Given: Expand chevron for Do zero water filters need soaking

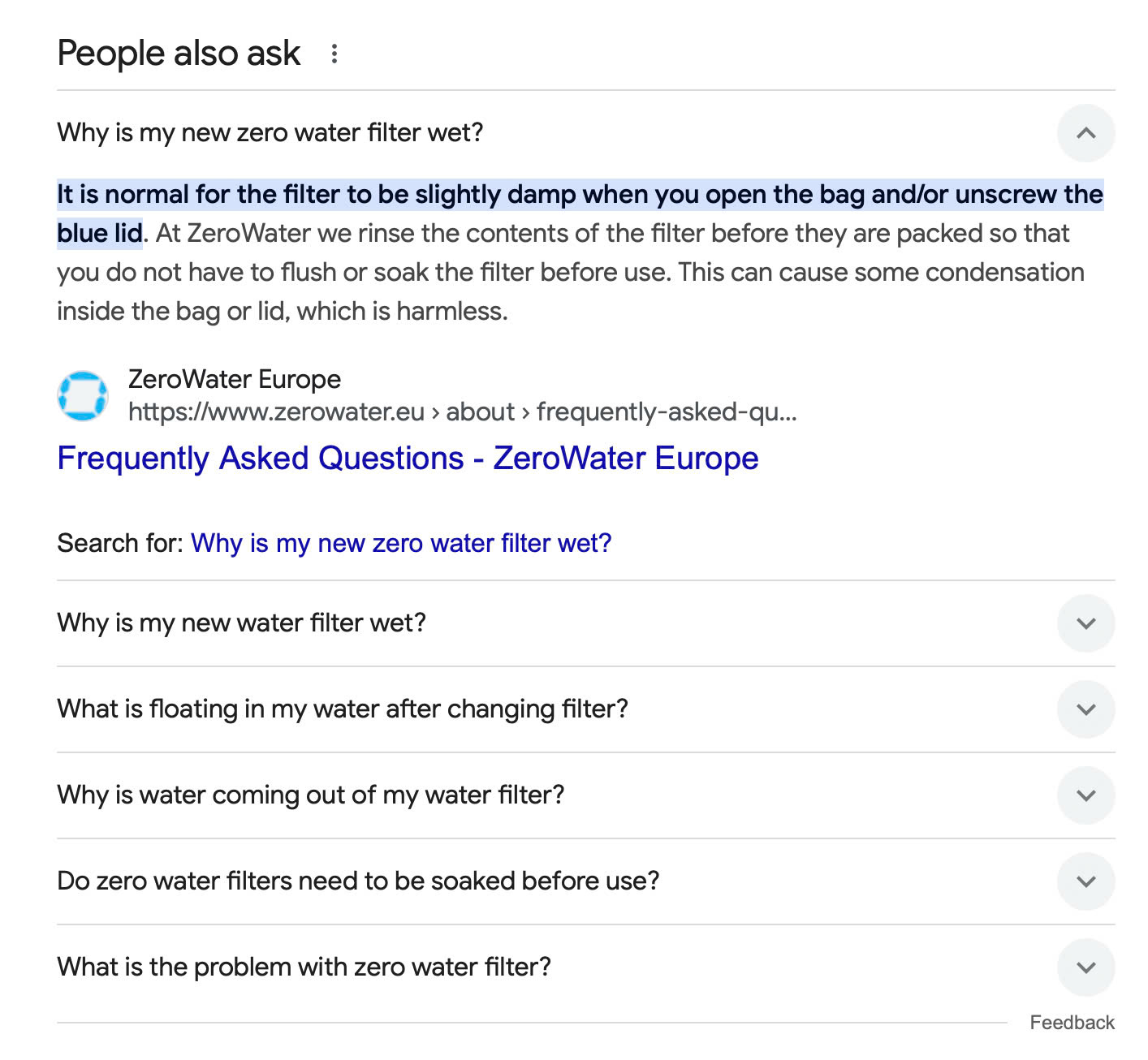Looking at the screenshot, I should pos(1085,881).
